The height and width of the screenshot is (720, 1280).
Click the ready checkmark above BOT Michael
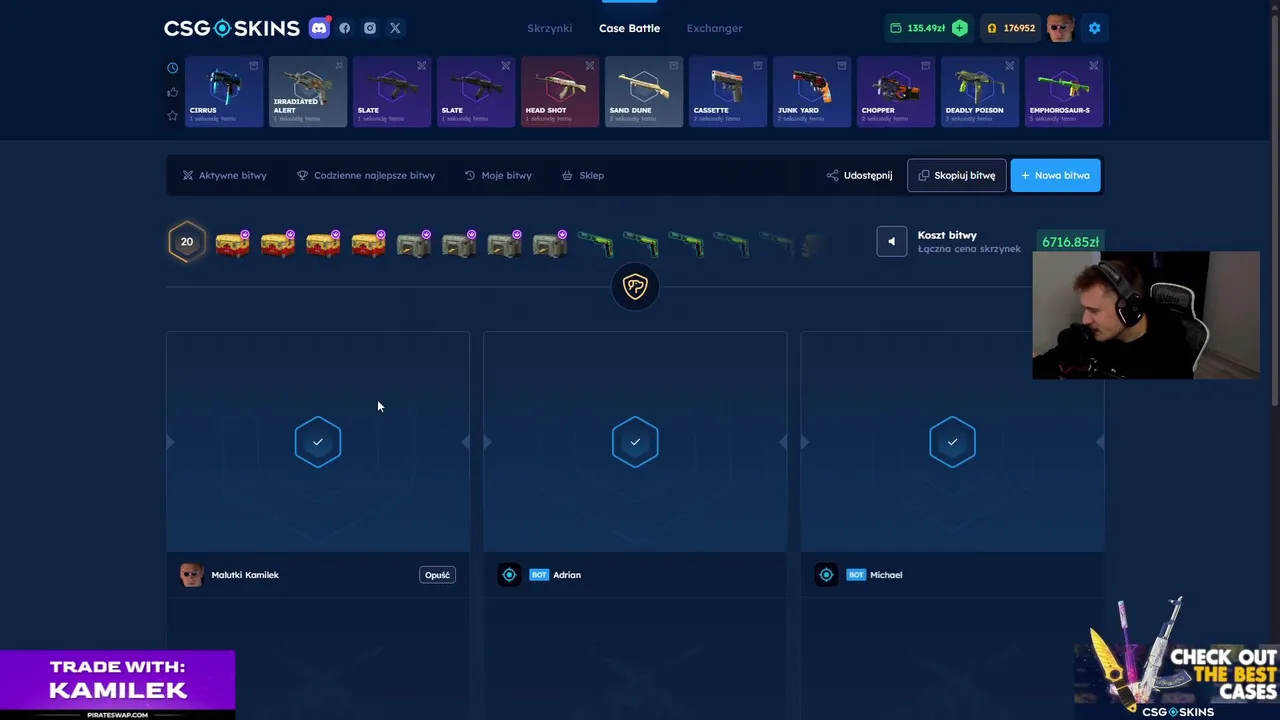952,442
